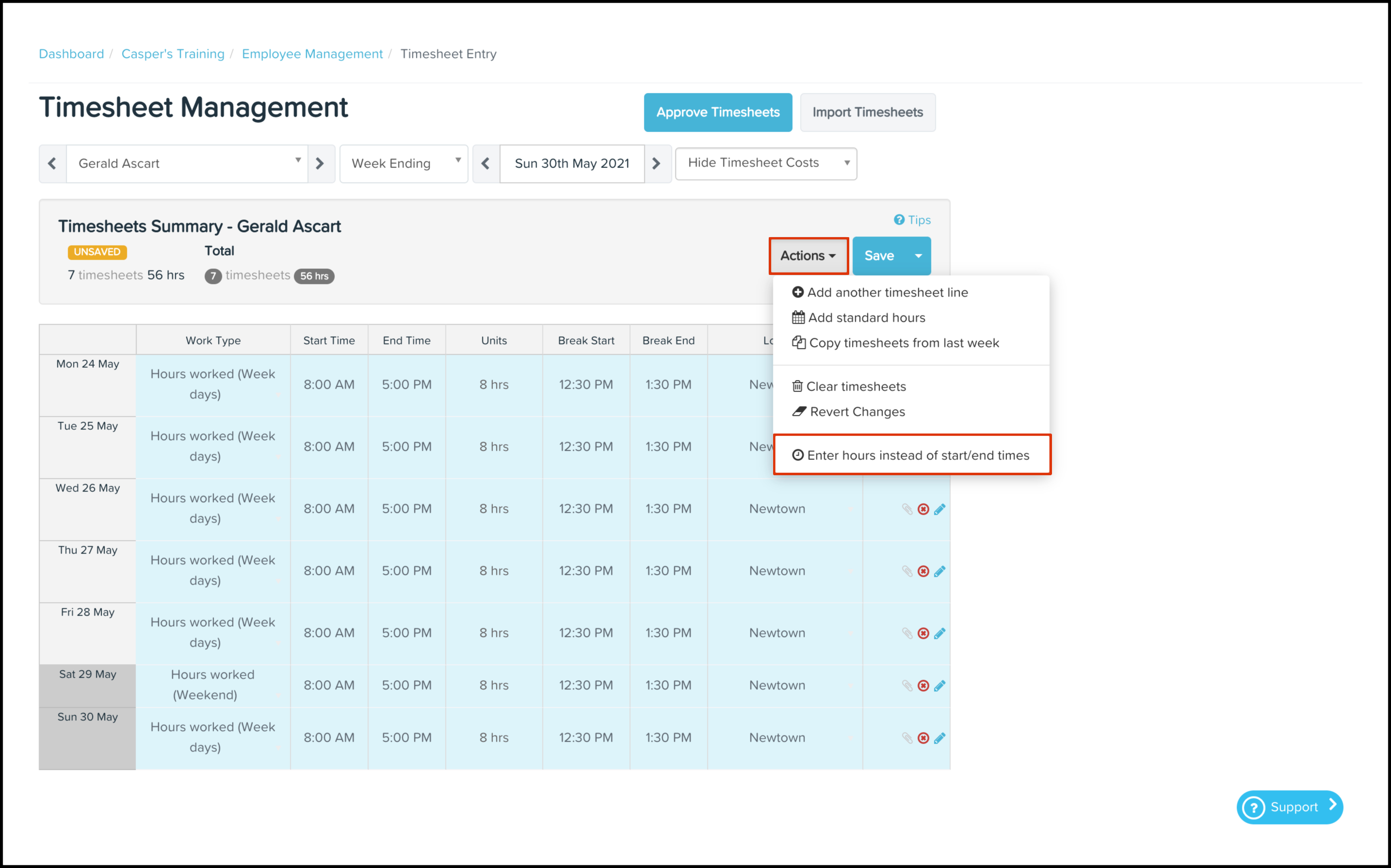Screen dimensions: 1391x868
Task: Click the attachment paperclip icon for Sun 30 May
Action: (x=907, y=738)
